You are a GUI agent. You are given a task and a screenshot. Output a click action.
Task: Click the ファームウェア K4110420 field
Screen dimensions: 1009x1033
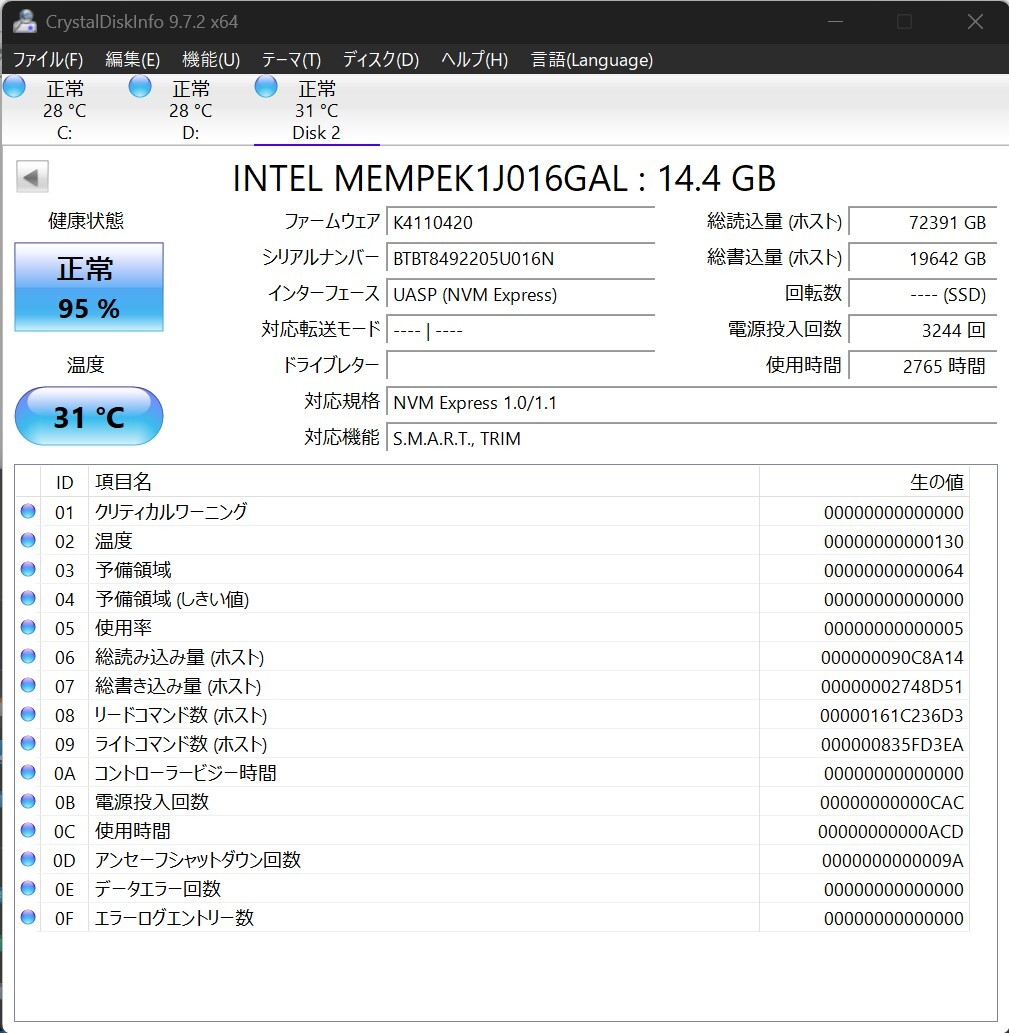520,222
